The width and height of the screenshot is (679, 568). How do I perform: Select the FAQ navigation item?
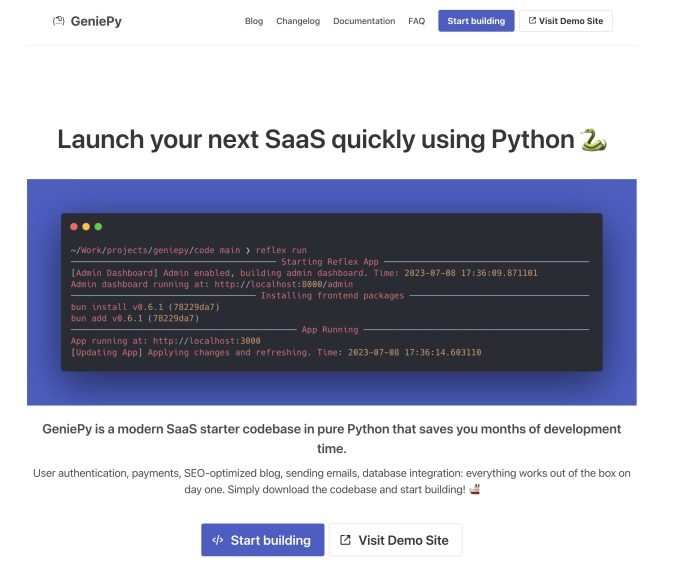tap(417, 21)
